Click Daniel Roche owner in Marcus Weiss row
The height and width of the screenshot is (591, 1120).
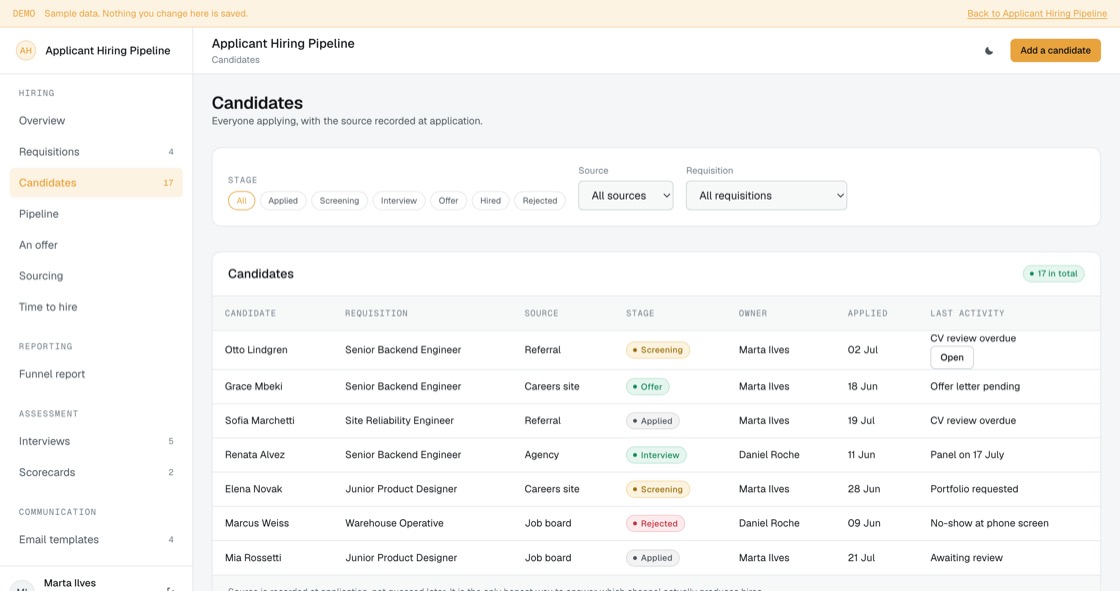[x=769, y=524]
